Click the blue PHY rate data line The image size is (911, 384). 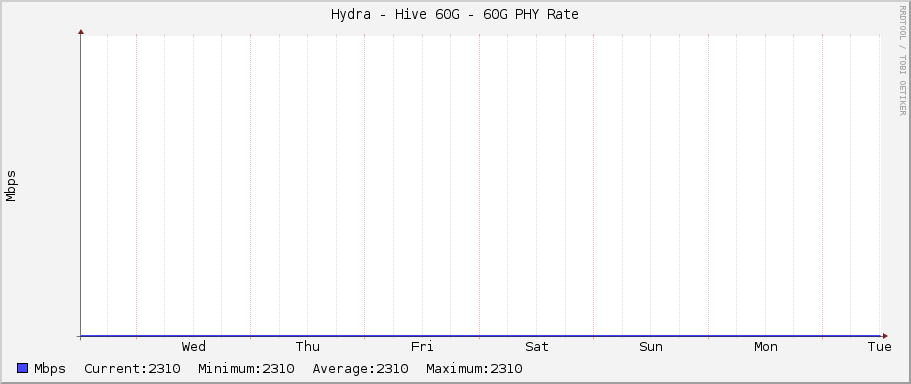click(x=481, y=336)
